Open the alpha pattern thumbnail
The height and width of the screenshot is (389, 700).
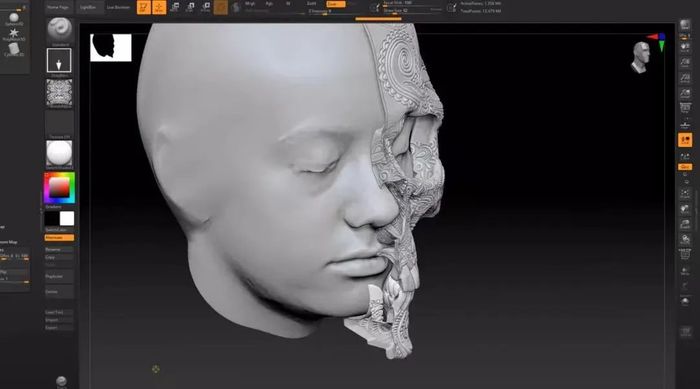[x=59, y=93]
